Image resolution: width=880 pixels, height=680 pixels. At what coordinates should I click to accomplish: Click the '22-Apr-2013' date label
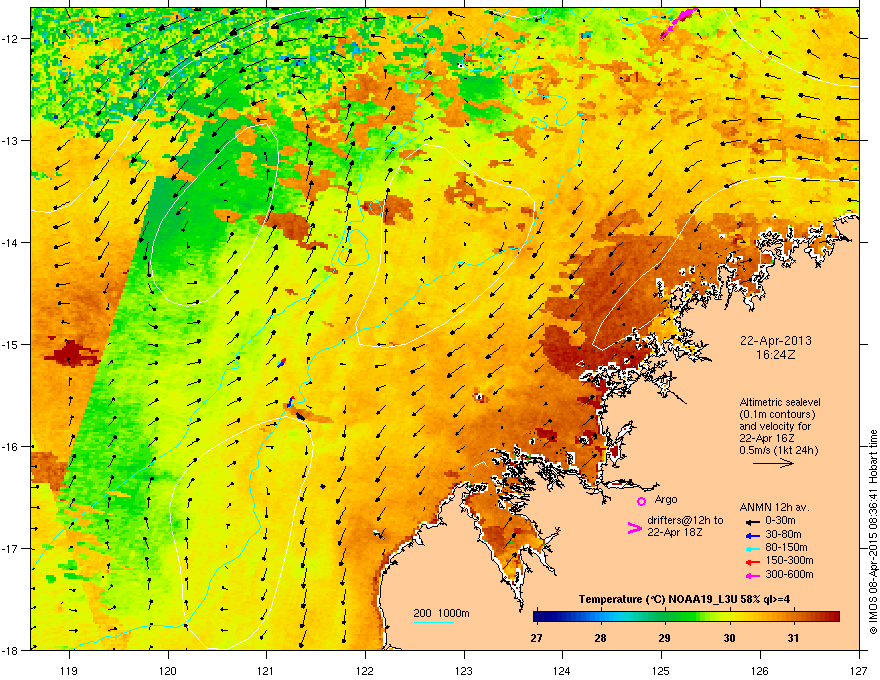click(x=776, y=341)
